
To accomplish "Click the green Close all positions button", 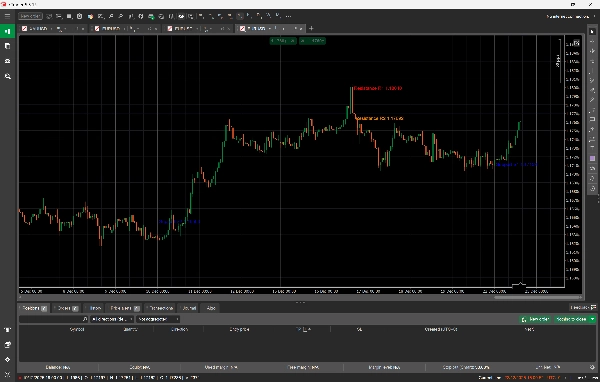I will tap(571, 319).
